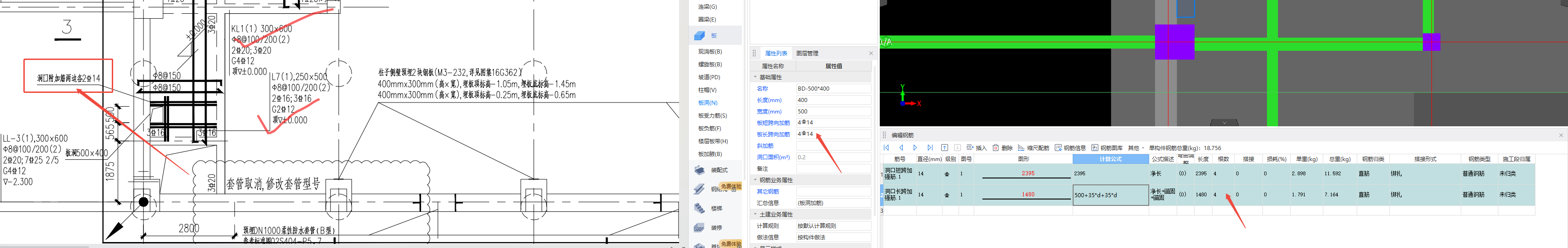Switch to 图层管理 tab
The width and height of the screenshot is (1568, 248).
click(807, 54)
